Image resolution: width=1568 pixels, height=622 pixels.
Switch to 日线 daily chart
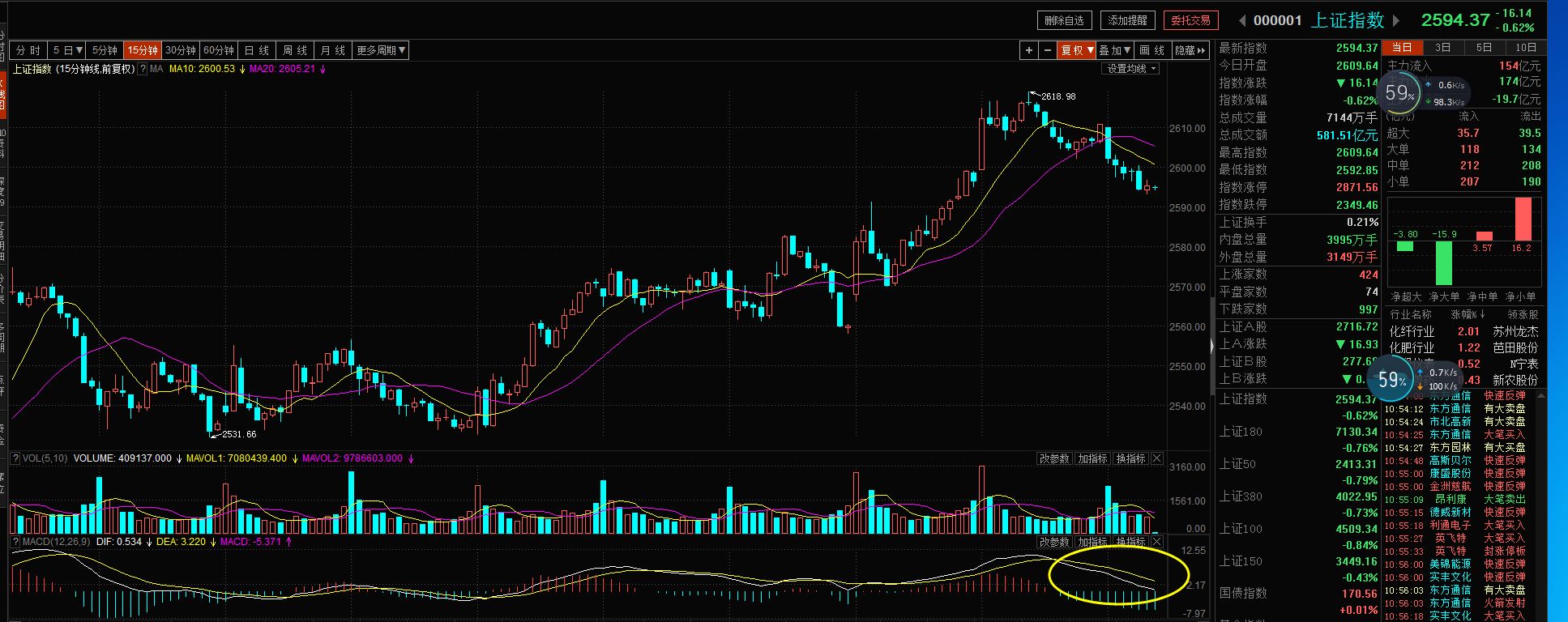tap(257, 50)
